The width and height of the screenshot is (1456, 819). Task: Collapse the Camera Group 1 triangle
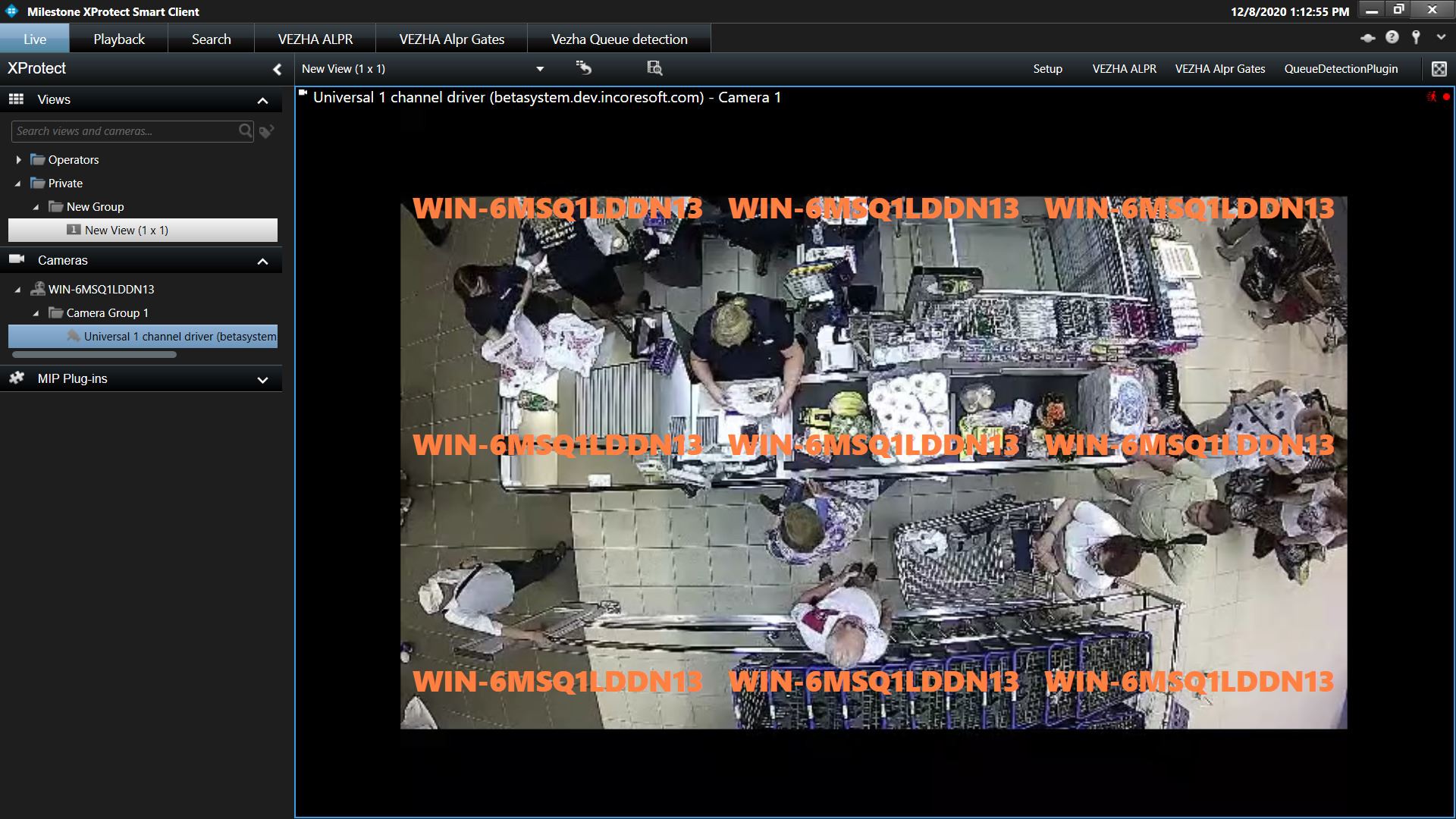point(36,313)
